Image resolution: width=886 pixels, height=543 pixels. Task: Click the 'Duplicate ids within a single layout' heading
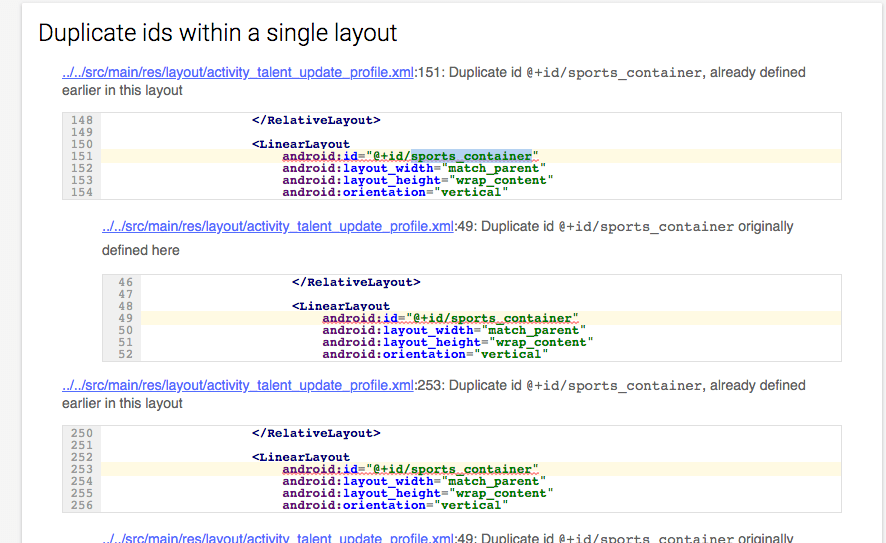point(218,33)
